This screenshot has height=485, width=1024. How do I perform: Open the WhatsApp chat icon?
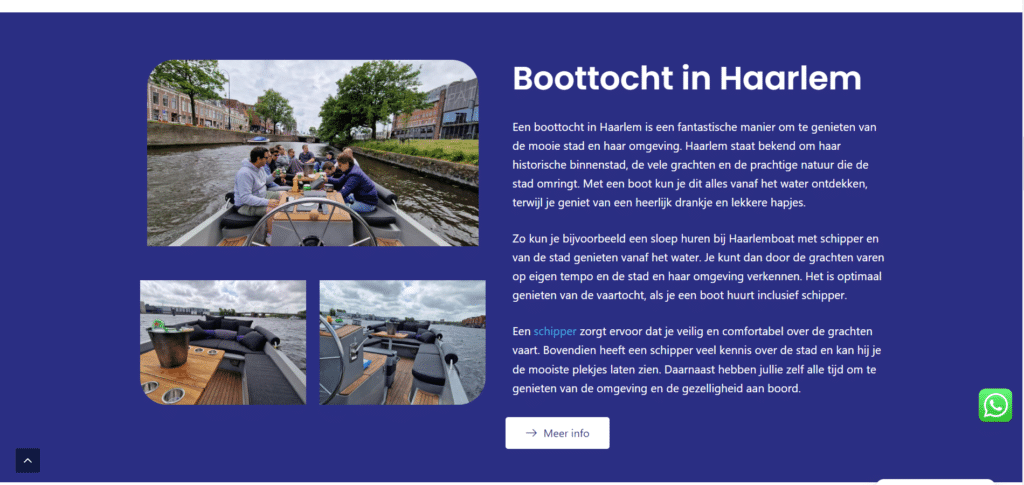(995, 405)
